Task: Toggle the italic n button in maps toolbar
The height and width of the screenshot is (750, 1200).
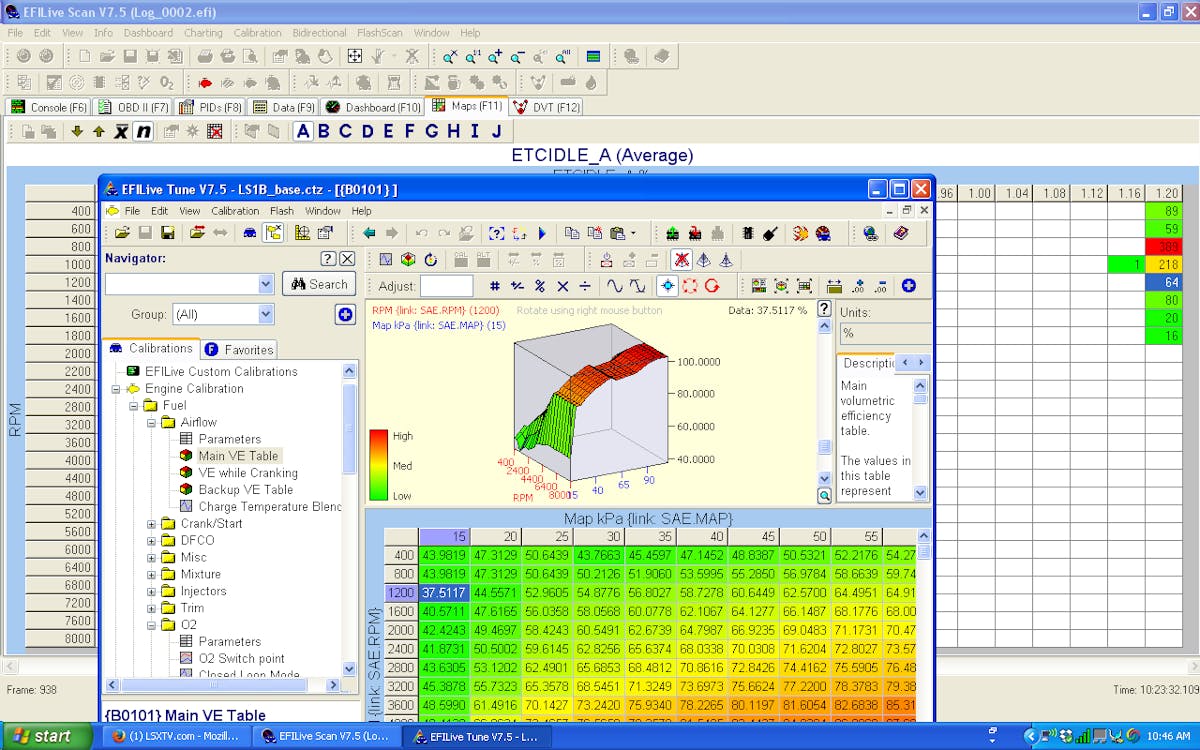Action: click(144, 131)
